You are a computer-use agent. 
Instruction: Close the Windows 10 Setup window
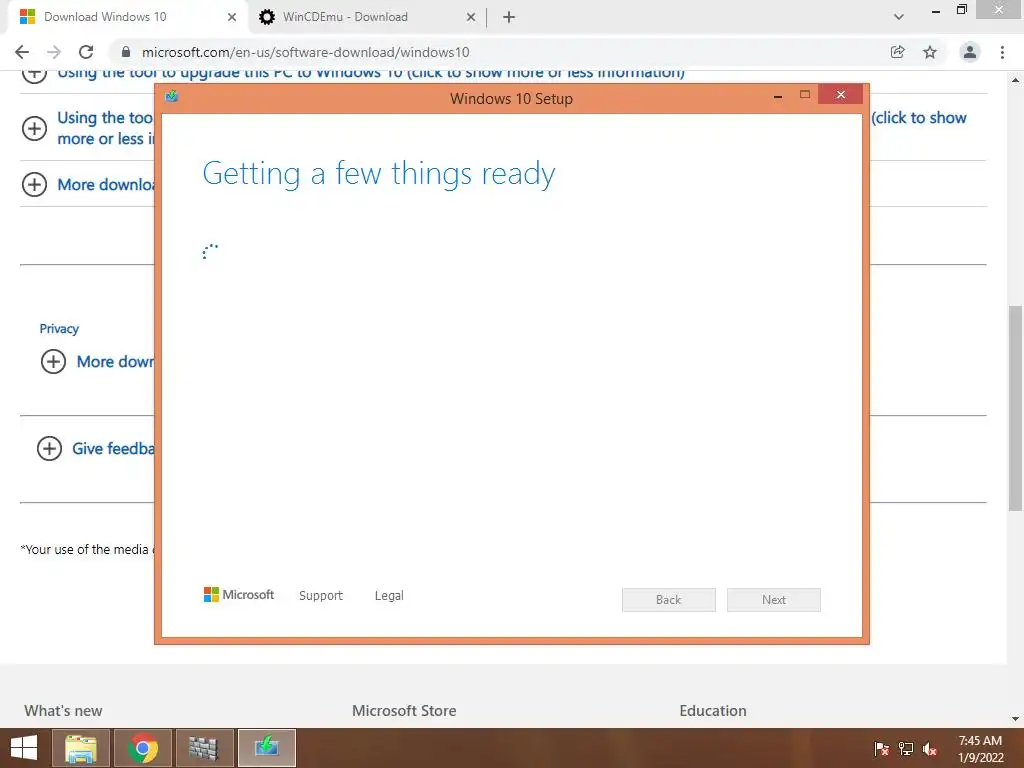(x=840, y=95)
